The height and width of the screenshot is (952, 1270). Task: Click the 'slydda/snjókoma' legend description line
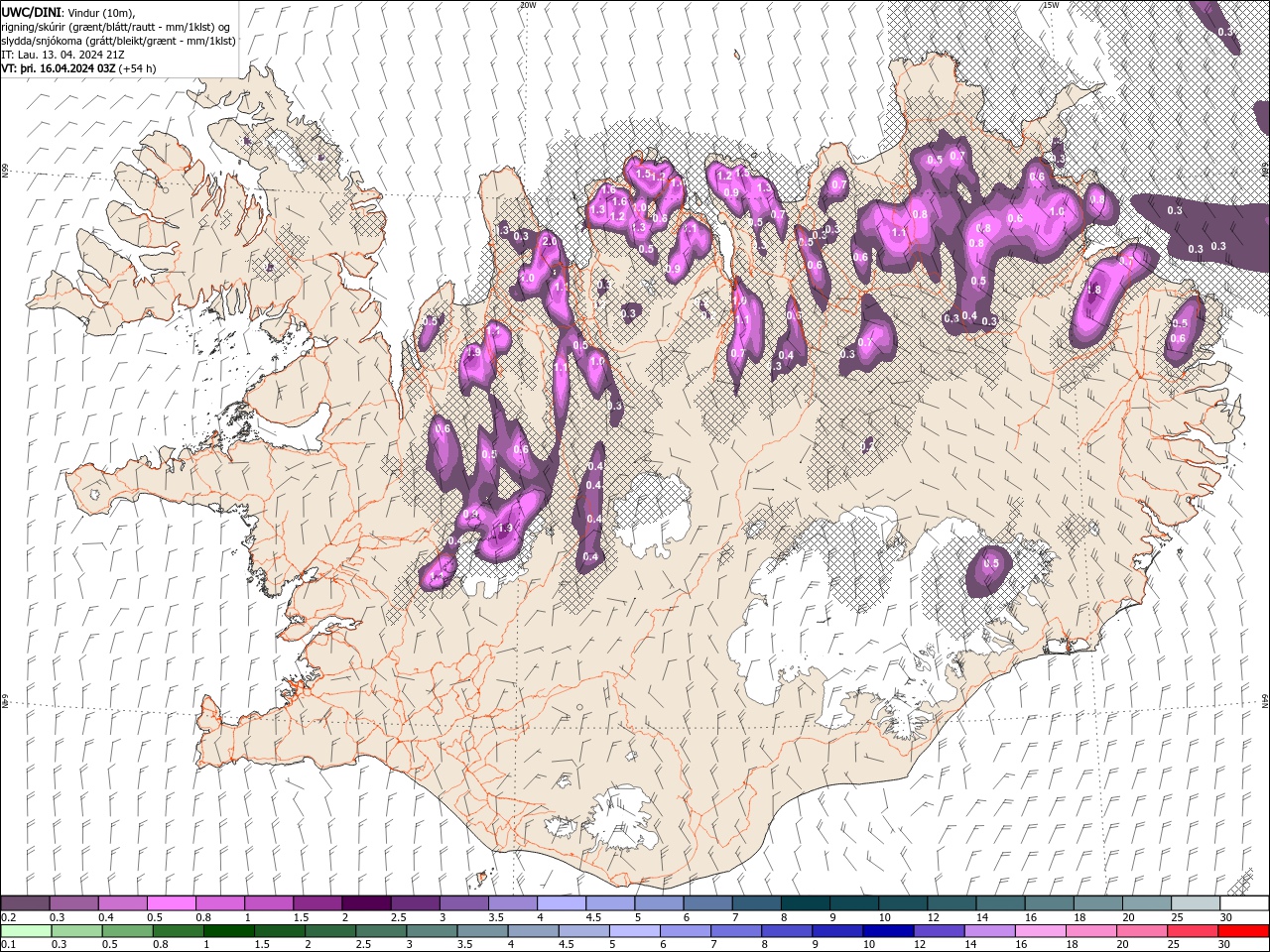(118, 41)
